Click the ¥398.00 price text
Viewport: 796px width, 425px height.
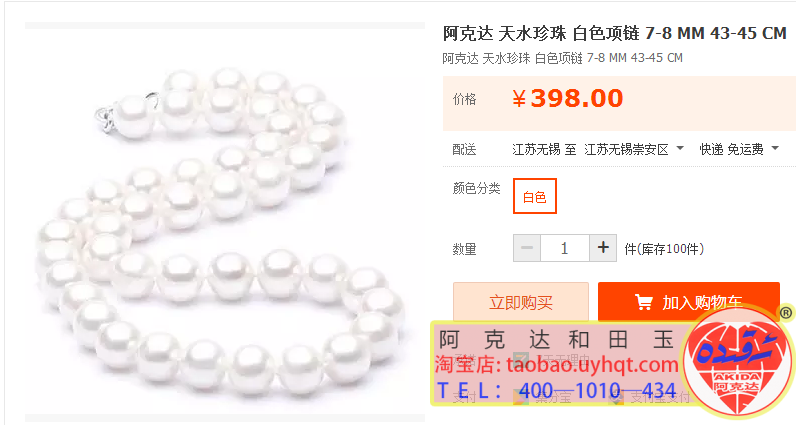click(568, 98)
